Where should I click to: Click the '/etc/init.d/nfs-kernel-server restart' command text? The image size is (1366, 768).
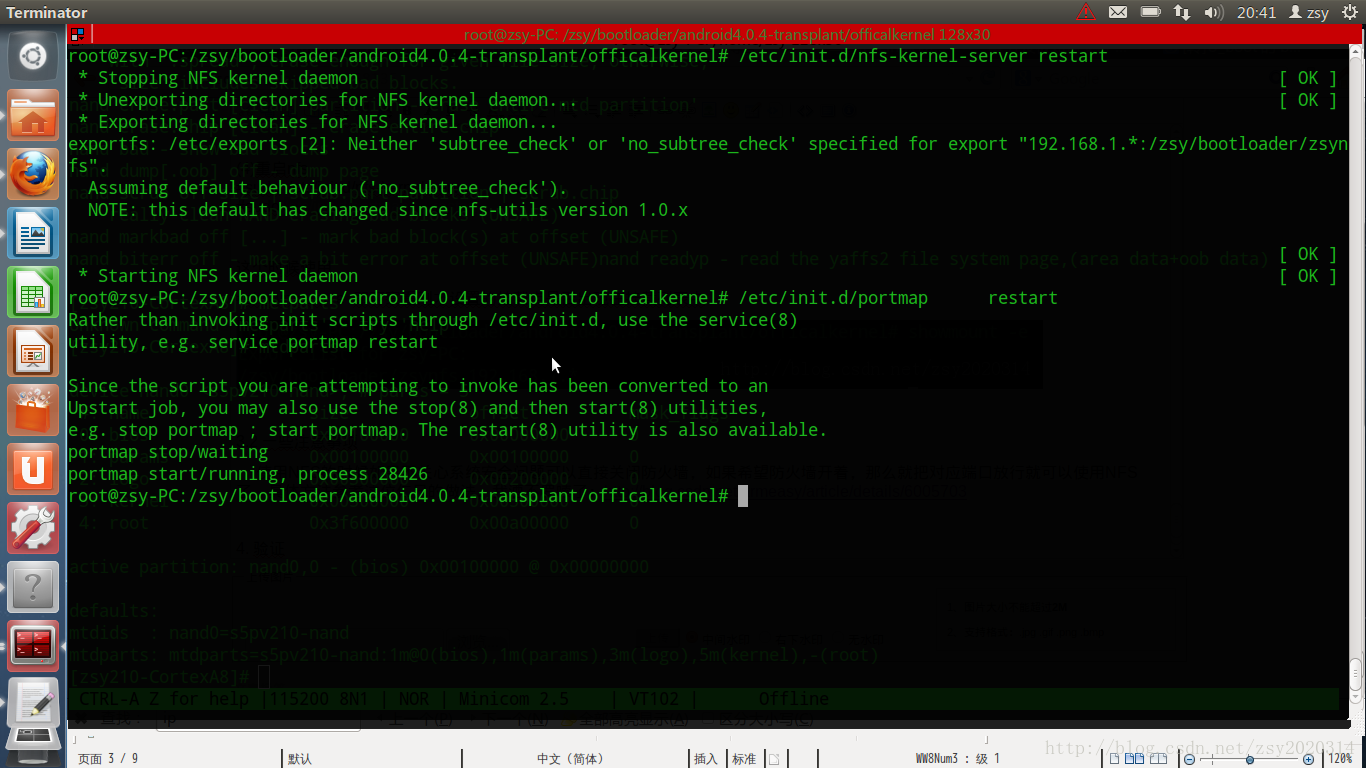[923, 56]
